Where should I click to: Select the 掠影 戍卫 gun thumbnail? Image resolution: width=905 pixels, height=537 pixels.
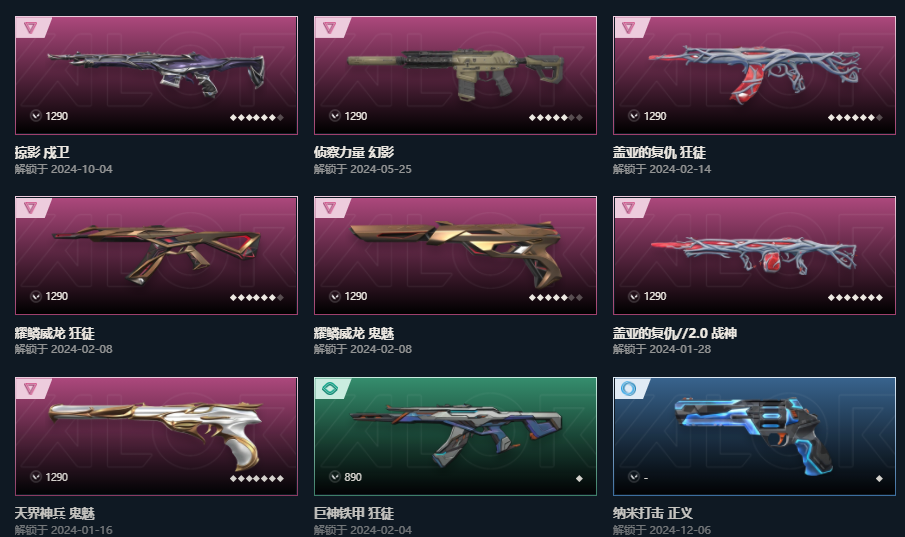(156, 74)
